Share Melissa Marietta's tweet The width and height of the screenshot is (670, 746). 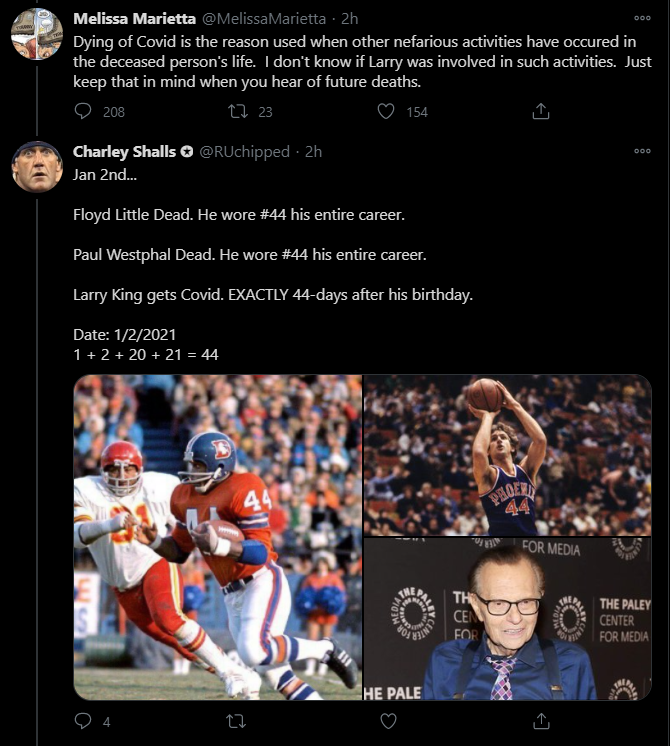coord(541,111)
